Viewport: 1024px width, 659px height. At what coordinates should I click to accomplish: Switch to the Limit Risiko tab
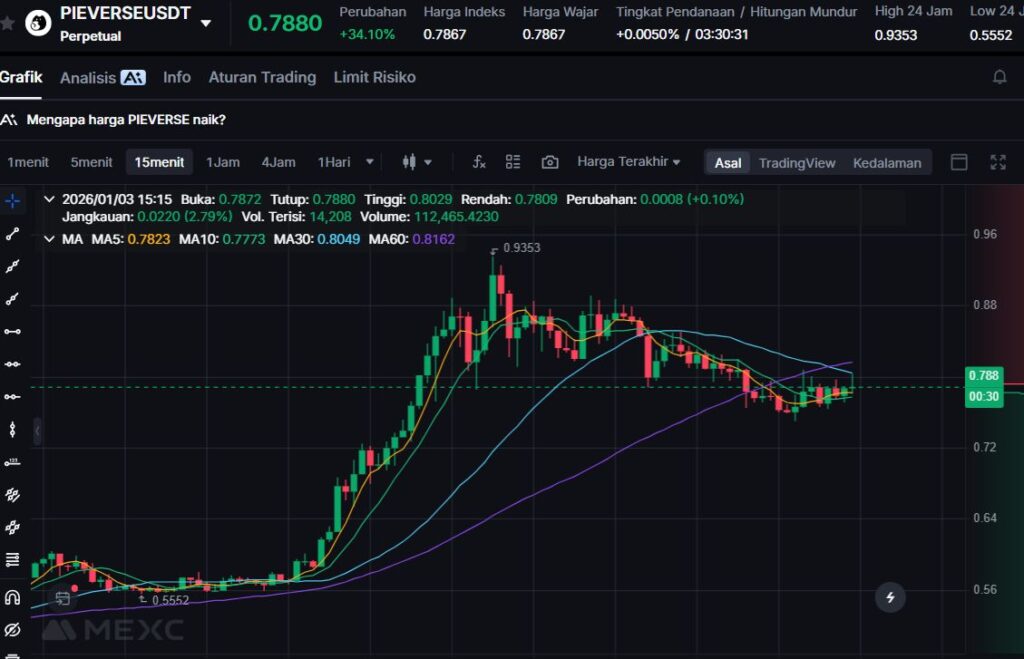(374, 77)
